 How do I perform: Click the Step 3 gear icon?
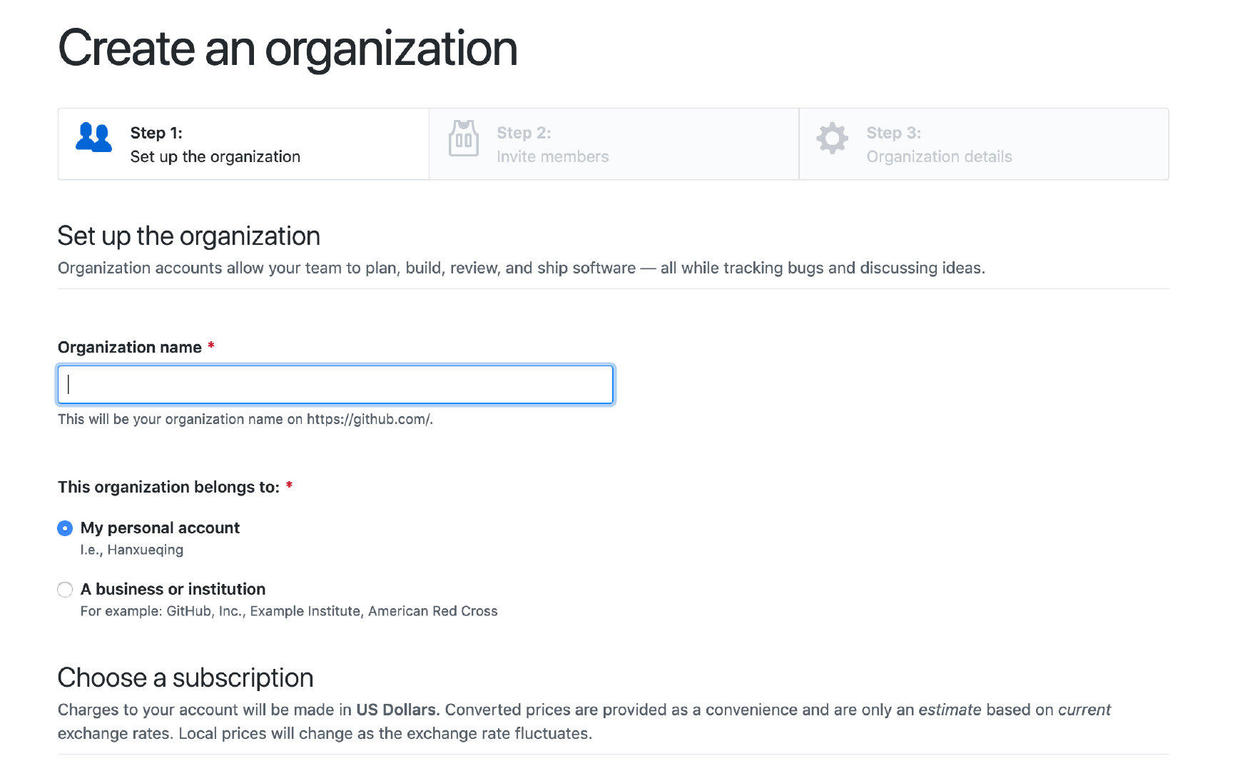click(x=832, y=139)
